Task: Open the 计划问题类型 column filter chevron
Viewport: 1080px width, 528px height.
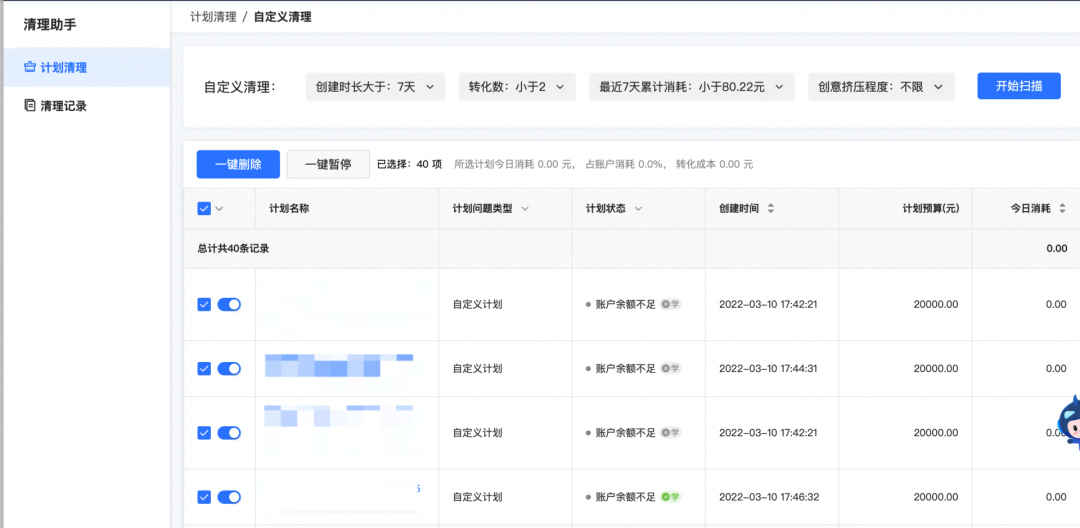Action: pyautogui.click(x=525, y=209)
